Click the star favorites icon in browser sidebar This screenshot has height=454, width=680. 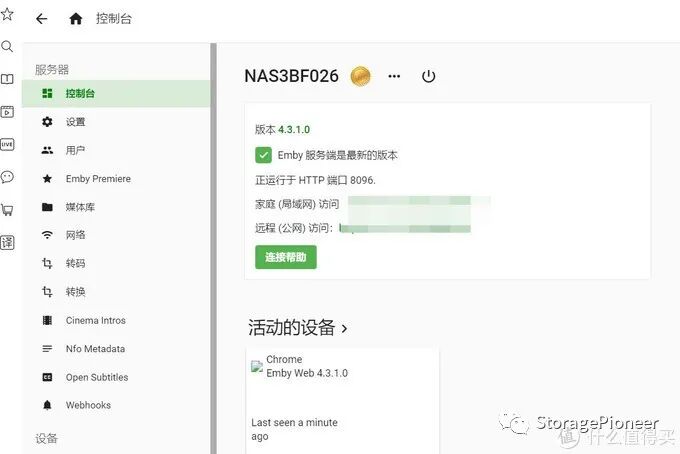point(7,14)
